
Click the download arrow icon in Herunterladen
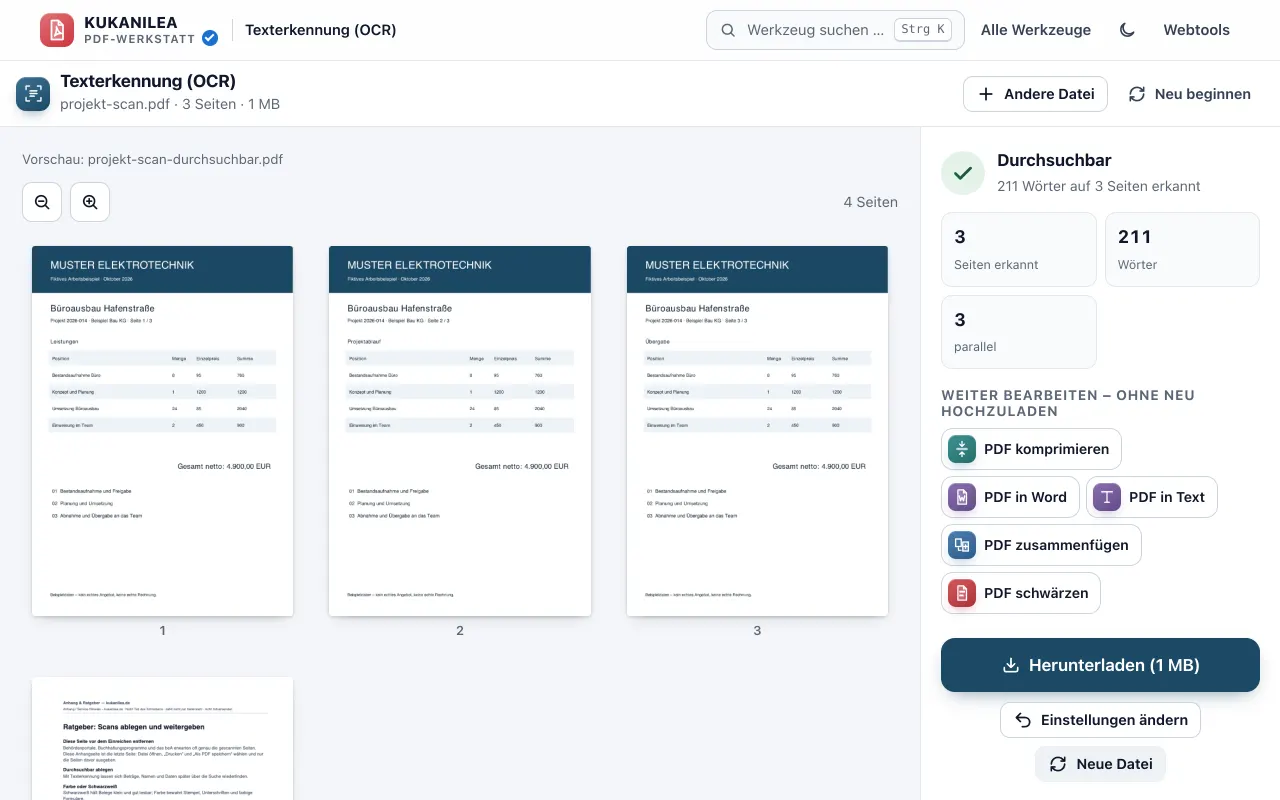pyautogui.click(x=1011, y=665)
